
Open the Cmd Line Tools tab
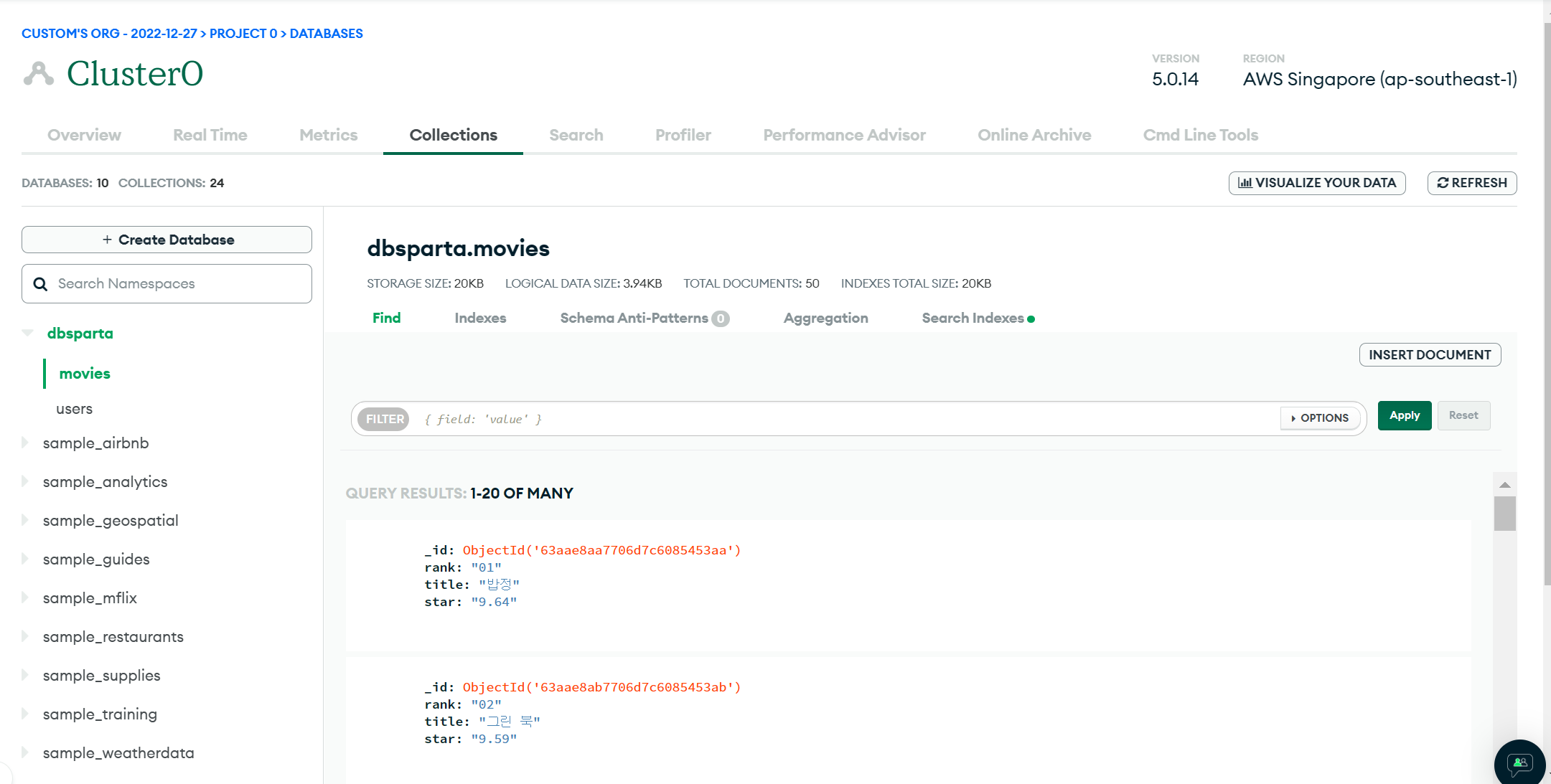click(1200, 135)
